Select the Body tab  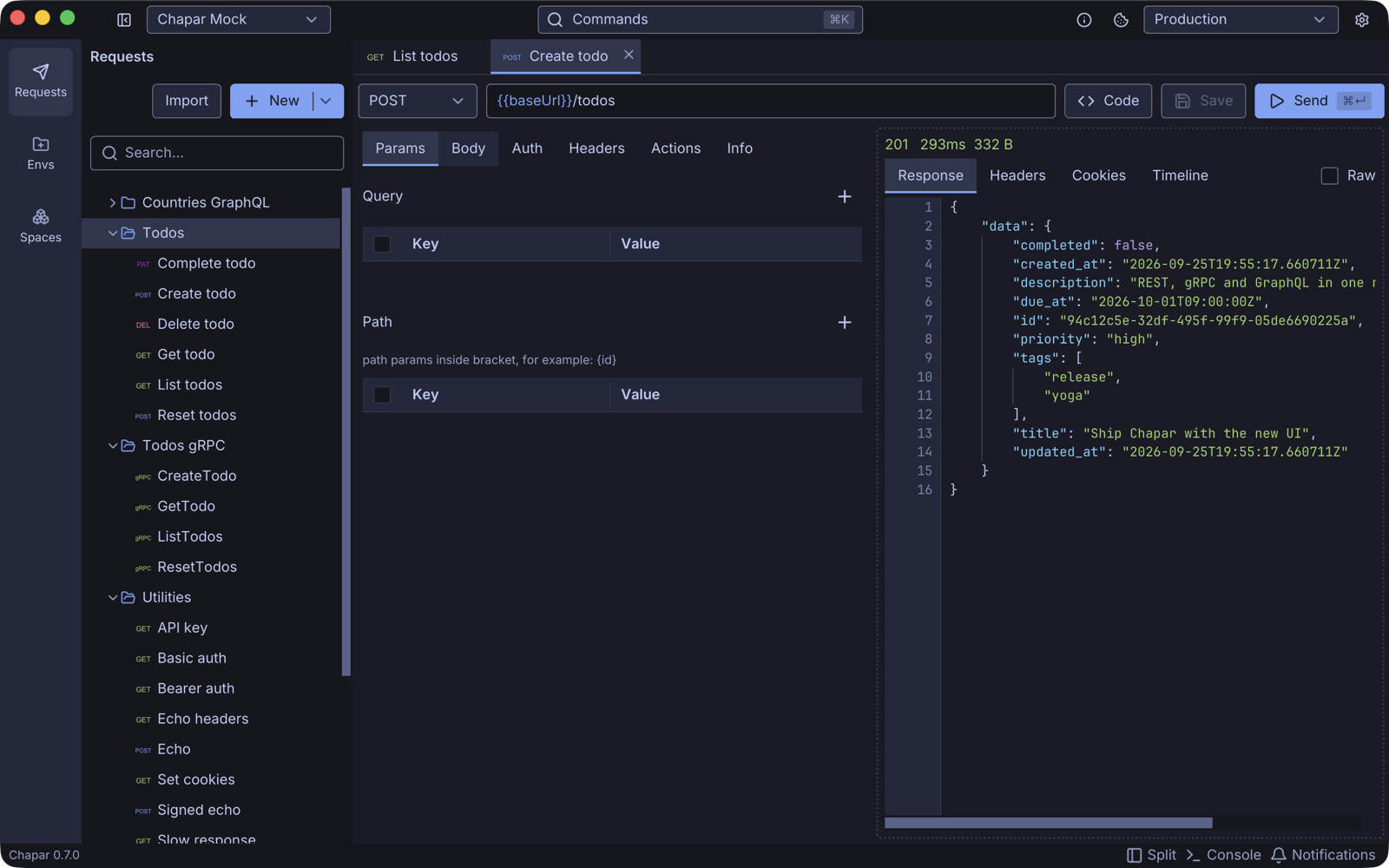(468, 148)
